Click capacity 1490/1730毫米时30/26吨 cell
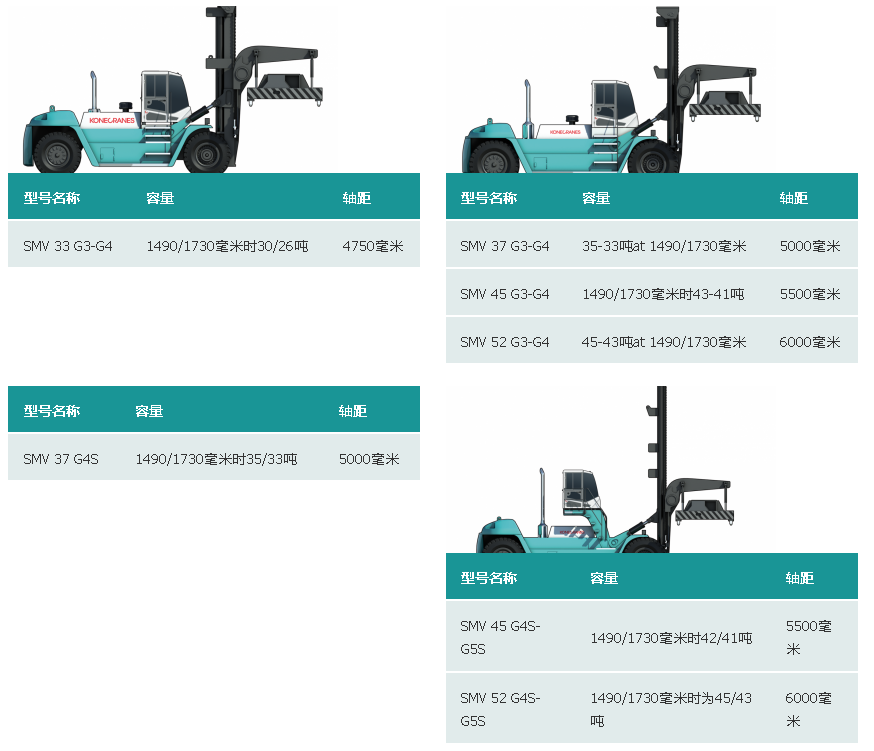This screenshot has height=751, width=874. 227,245
